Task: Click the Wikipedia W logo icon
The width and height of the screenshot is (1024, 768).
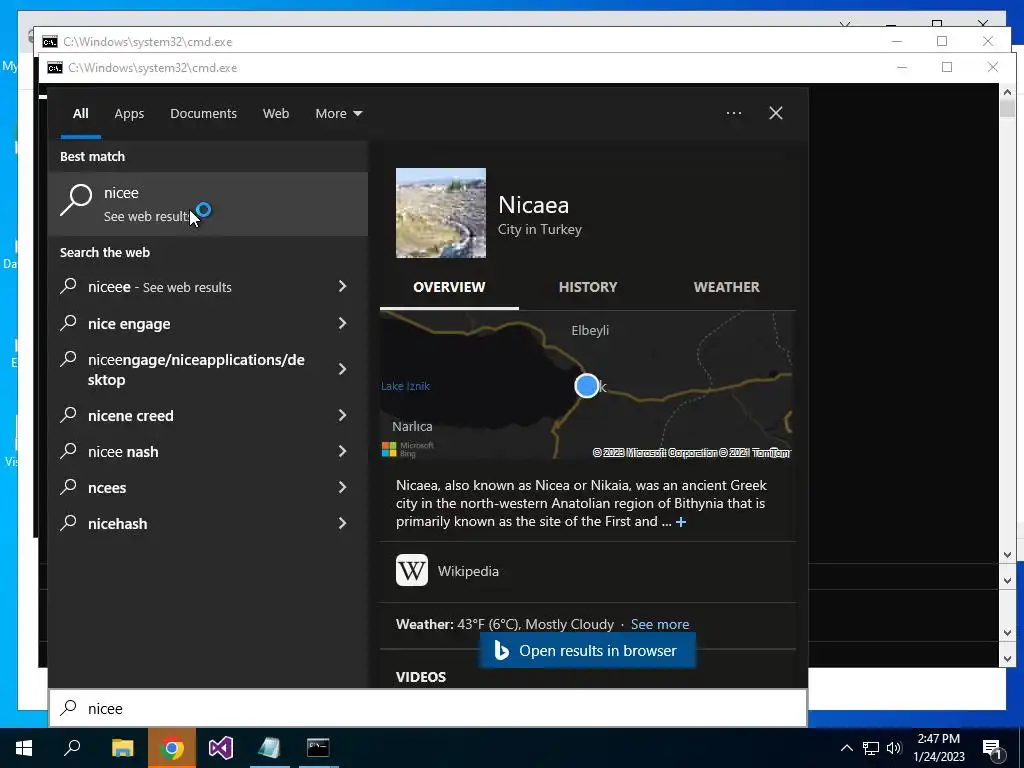Action: (412, 570)
